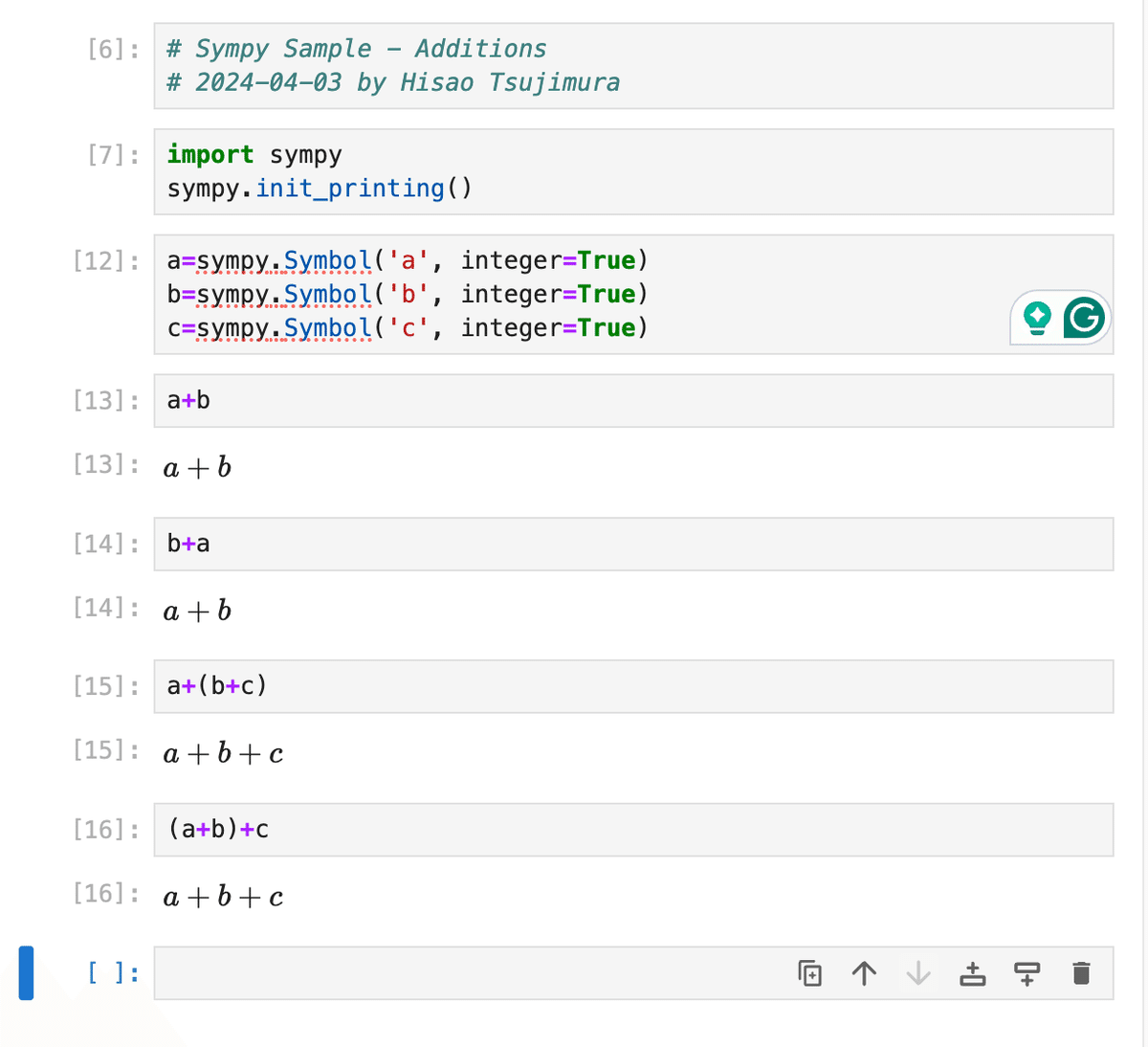Viewport: 1148px width, 1047px height.
Task: Click into the Sympy Sample comment cell
Action: 631,65
